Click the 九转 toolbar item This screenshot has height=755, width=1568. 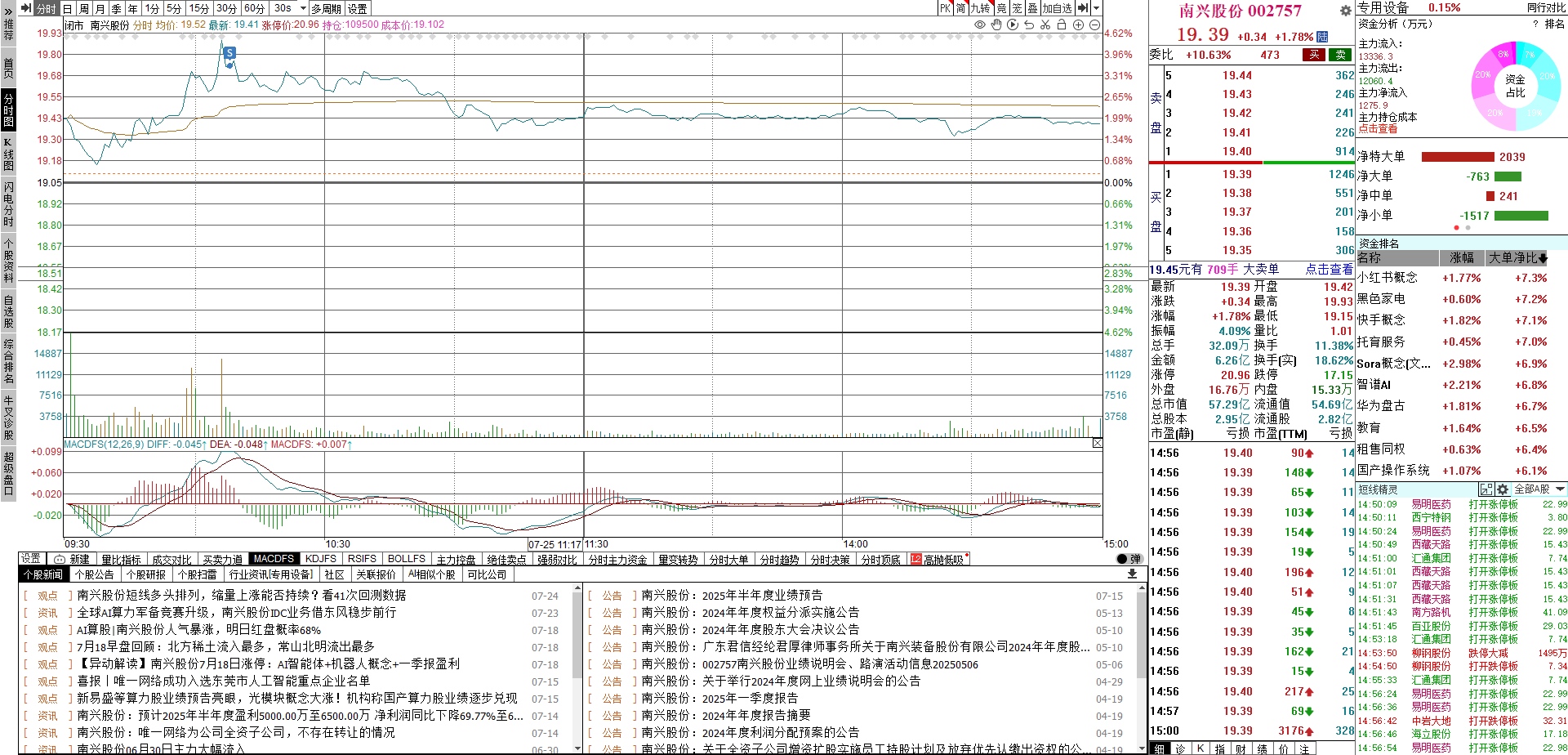click(980, 8)
